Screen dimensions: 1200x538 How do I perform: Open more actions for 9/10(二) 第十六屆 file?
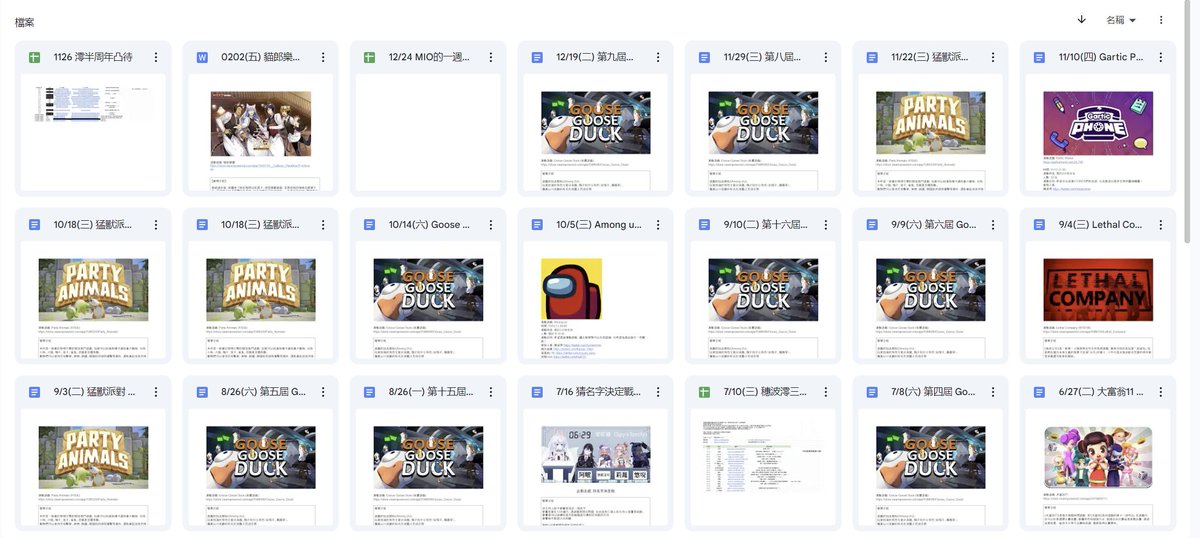click(x=826, y=225)
